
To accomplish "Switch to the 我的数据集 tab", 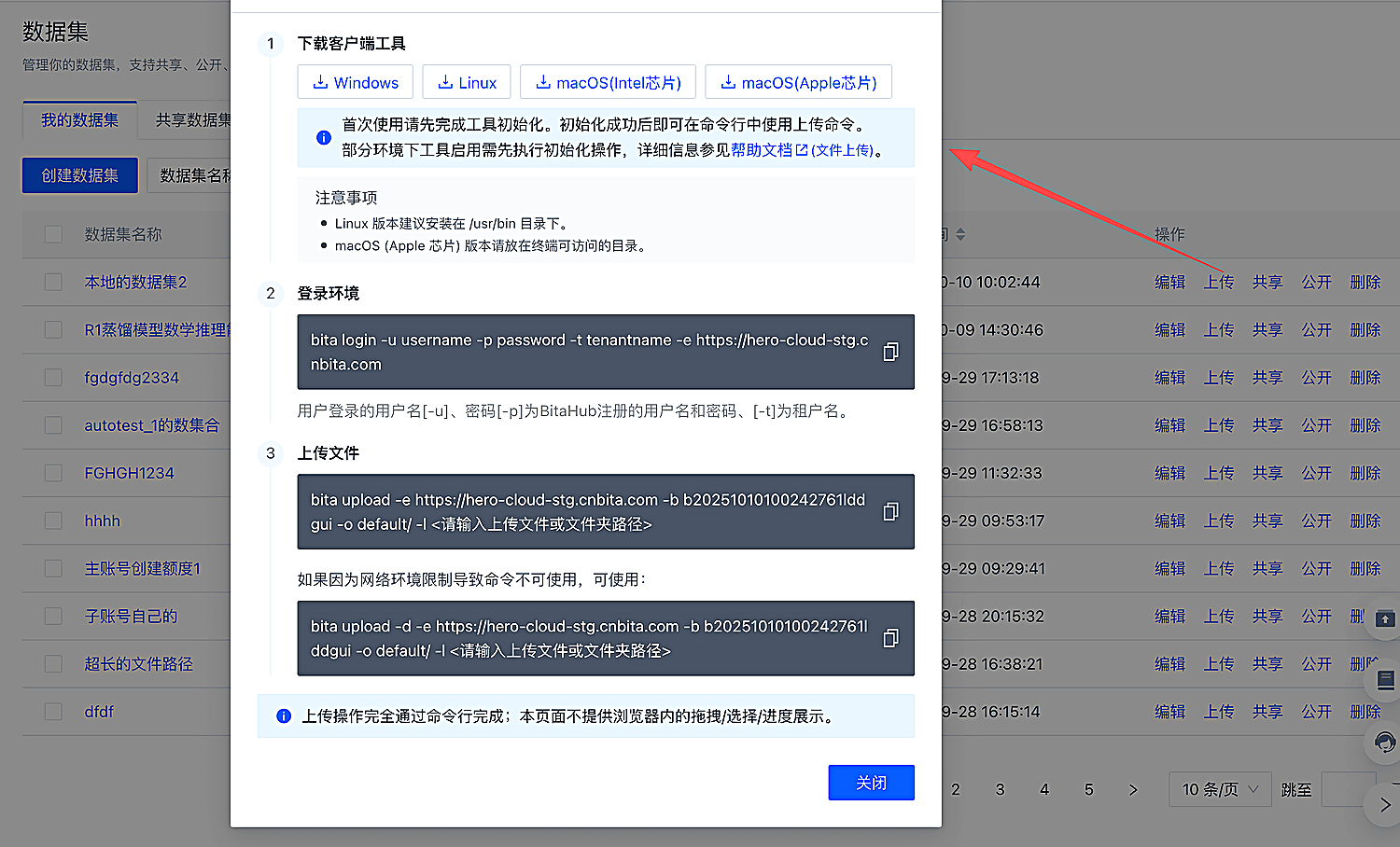I will coord(80,119).
